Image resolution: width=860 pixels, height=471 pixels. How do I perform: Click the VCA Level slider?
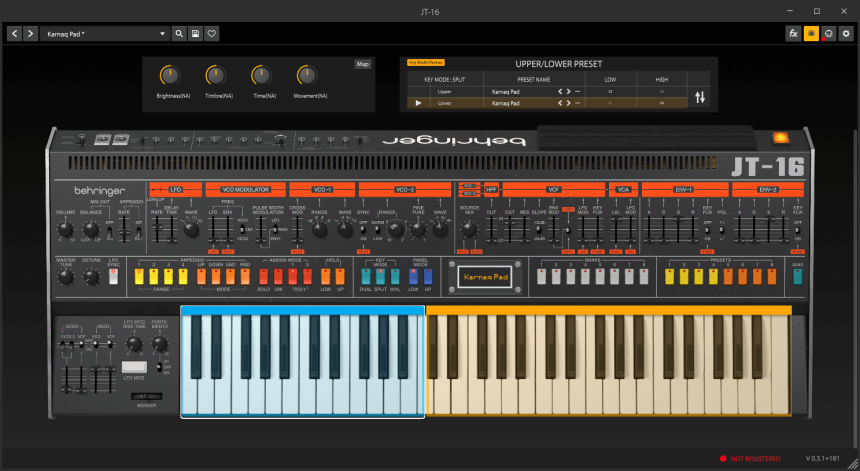tap(615, 230)
